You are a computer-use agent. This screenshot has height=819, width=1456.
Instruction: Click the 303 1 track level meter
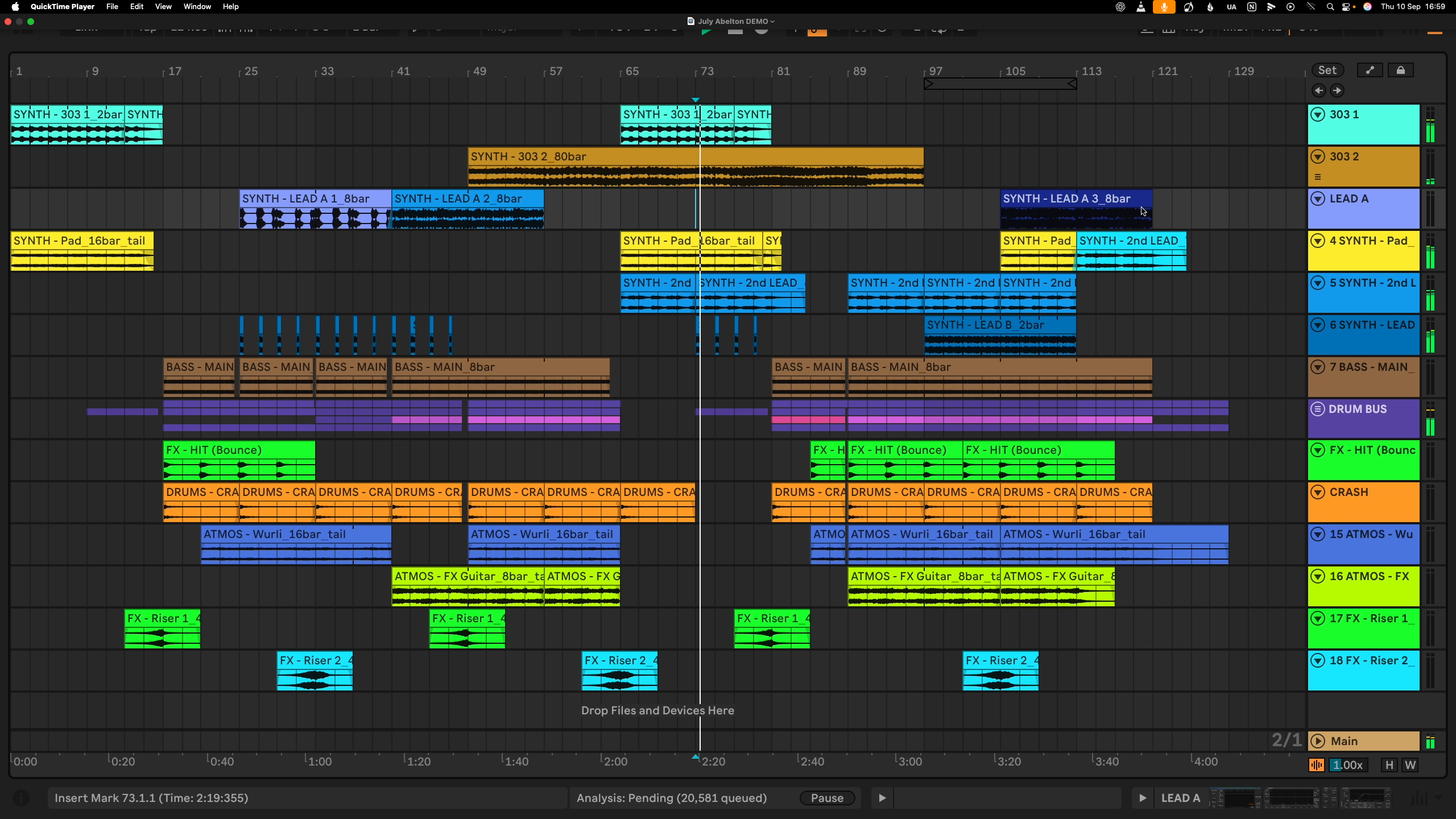1430,125
